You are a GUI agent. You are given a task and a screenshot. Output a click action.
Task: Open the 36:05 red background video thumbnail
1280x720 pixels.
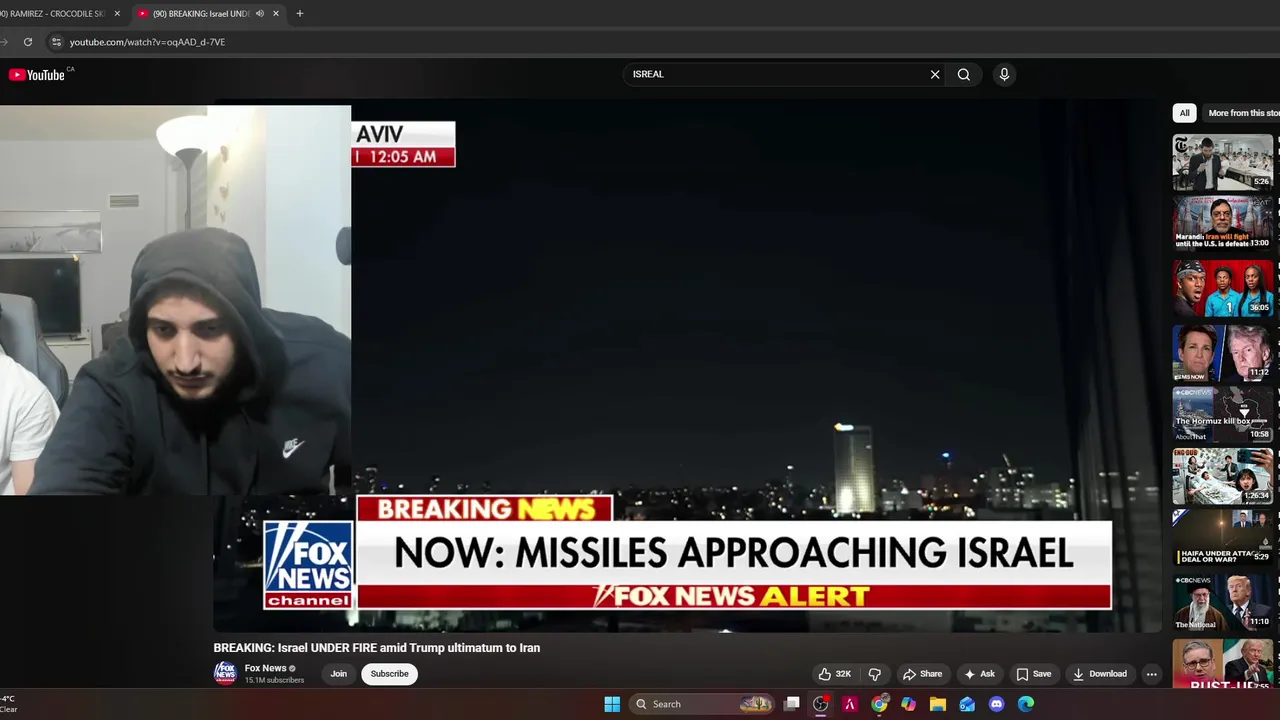point(1223,288)
